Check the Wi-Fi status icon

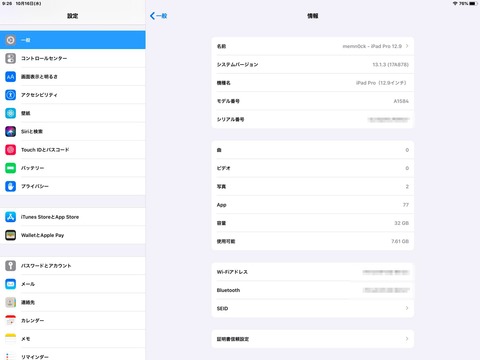pyautogui.click(x=455, y=3)
